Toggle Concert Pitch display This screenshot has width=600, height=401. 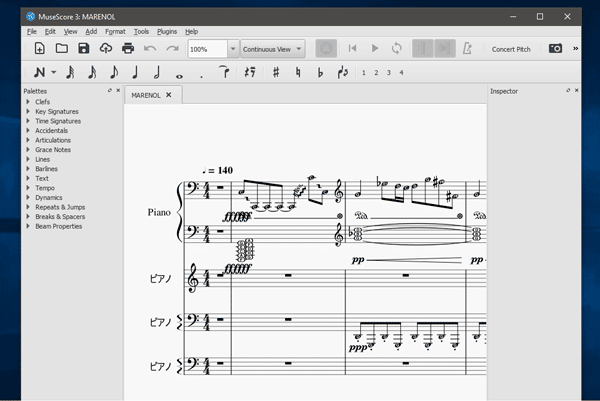[511, 48]
